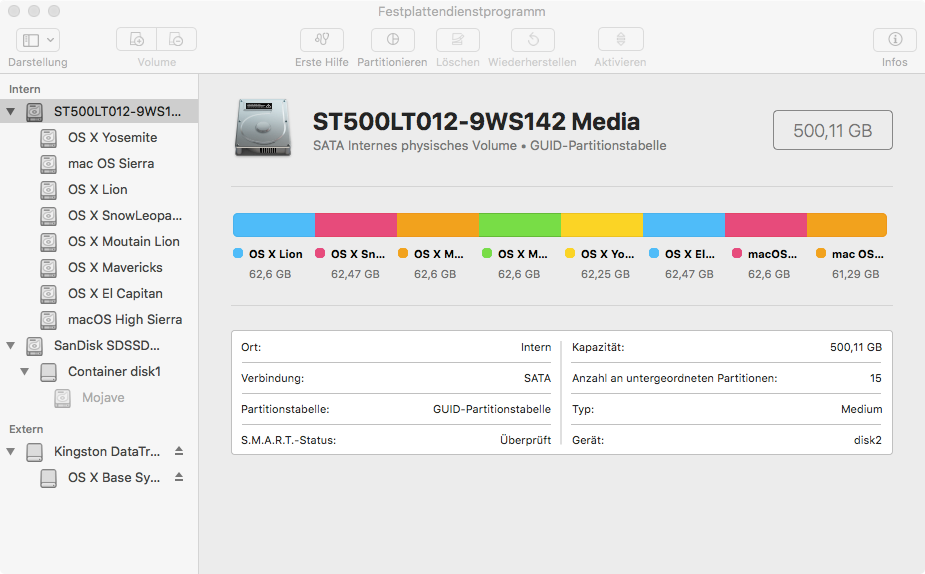Screen dimensions: 925x574
Task: Click the 500,11 GB capacity box
Action: 832,130
